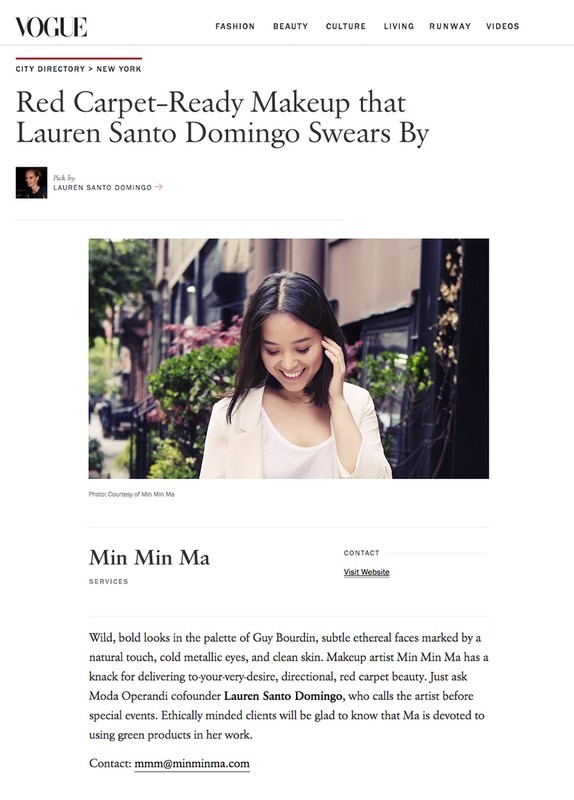Viewport: 574px width, 800px height.
Task: Click the Services label
Action: pos(109,581)
